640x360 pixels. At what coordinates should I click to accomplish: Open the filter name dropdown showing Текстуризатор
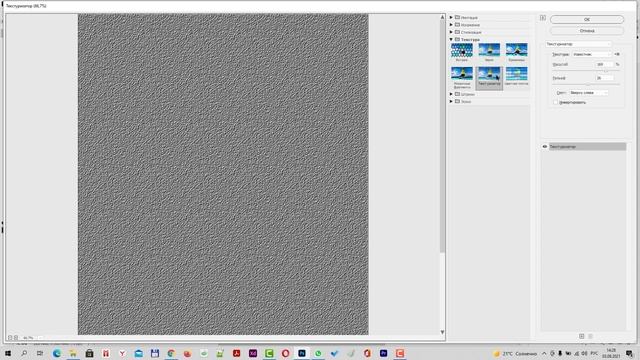pos(578,44)
